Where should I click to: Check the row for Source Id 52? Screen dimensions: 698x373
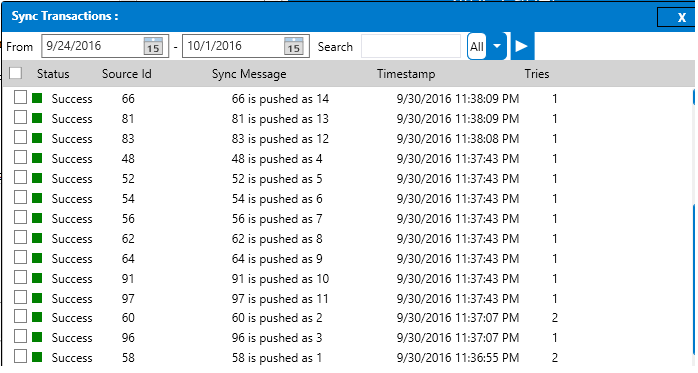tap(20, 177)
